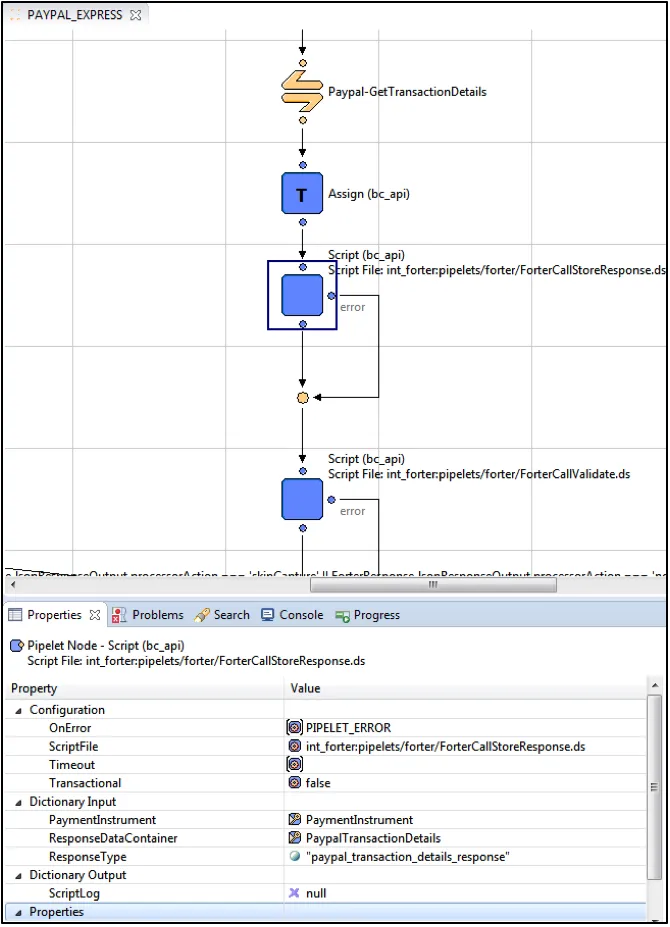Select the Transactional property name
670x927 pixels.
85,783
